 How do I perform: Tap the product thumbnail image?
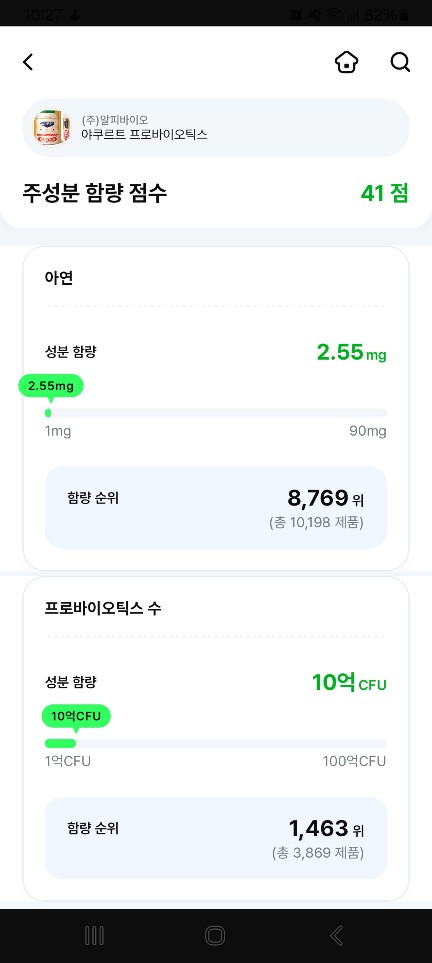point(52,128)
